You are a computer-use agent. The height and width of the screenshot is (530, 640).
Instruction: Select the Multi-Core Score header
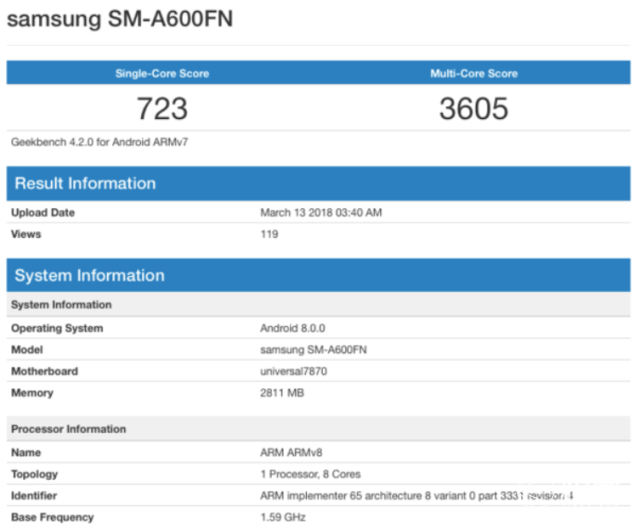(x=474, y=73)
